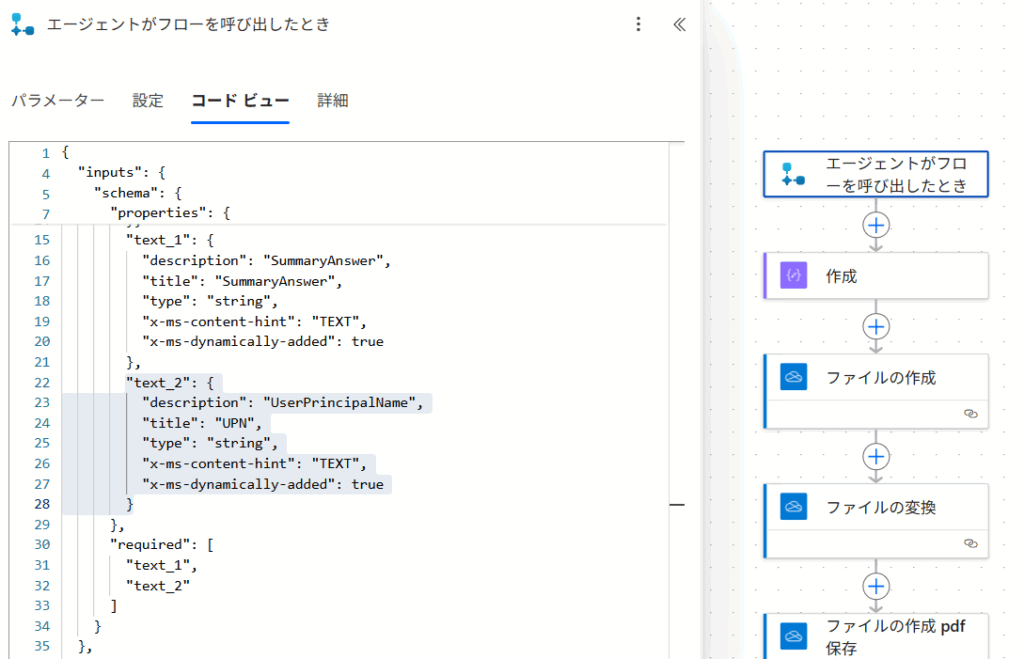Viewport: 1024px width, 659px height.
Task: Click line number 30 in code gutter
Action: coord(41,545)
